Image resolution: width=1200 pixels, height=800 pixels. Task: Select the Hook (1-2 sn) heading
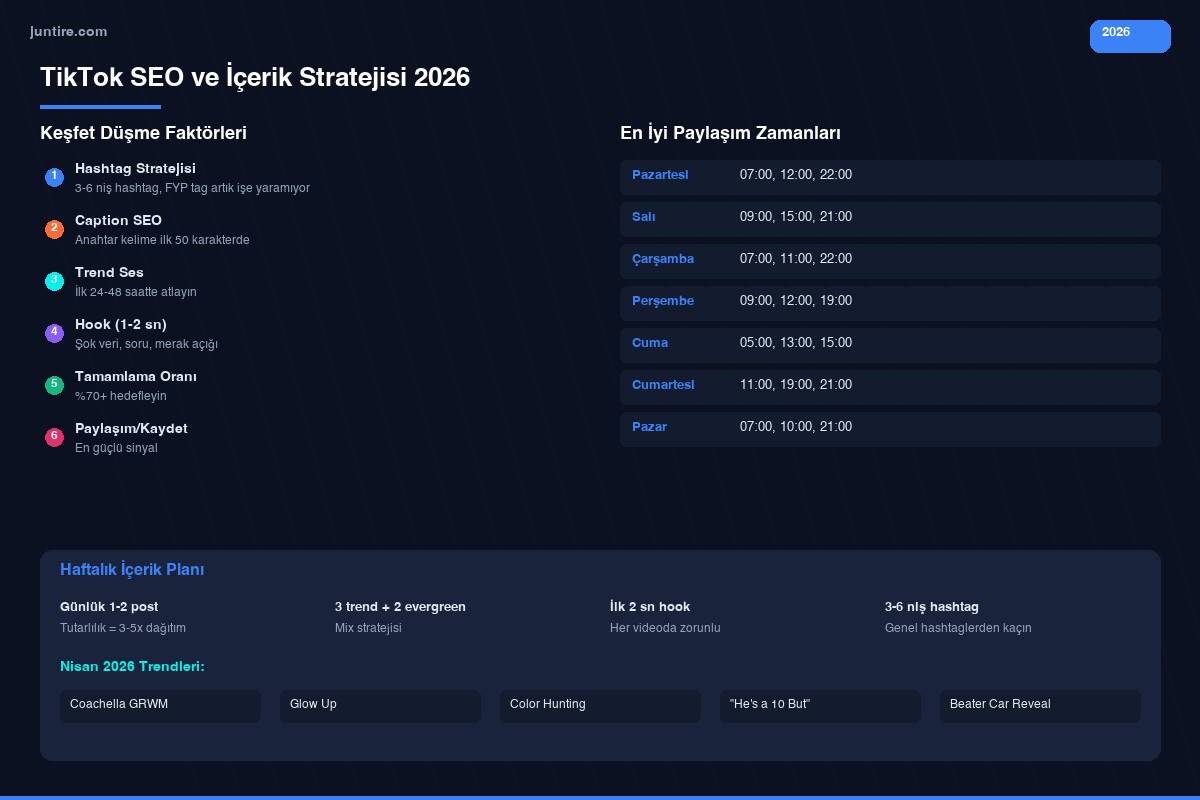(121, 325)
